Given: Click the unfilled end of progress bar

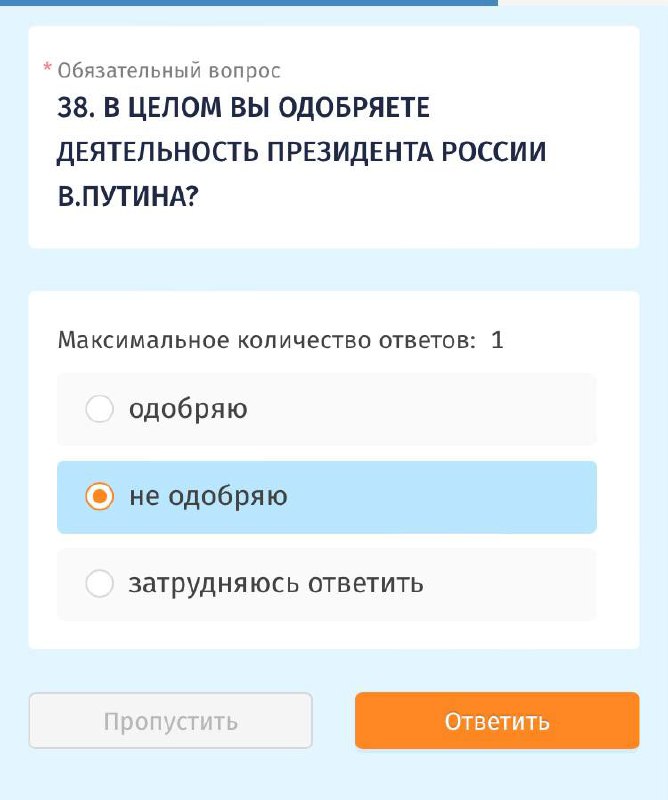Looking at the screenshot, I should [x=583, y=3].
